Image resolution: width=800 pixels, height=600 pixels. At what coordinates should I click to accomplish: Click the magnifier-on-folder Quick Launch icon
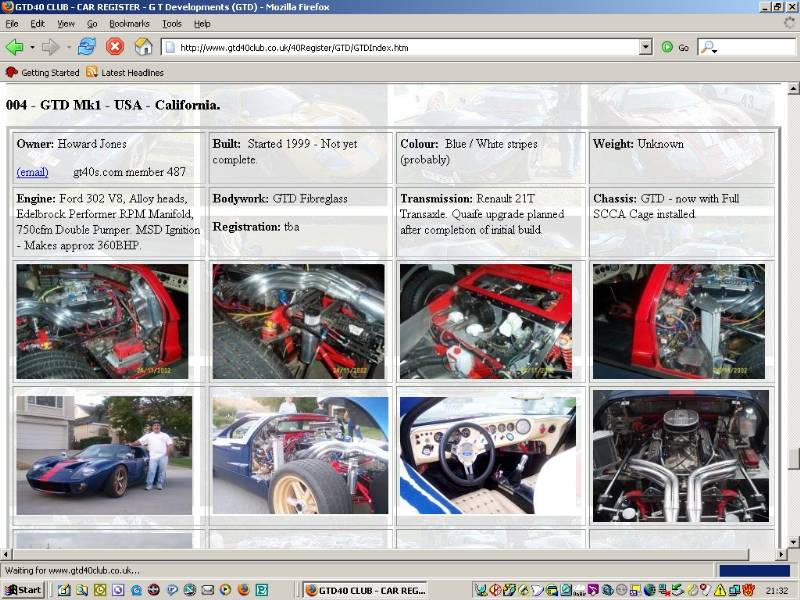[82, 590]
